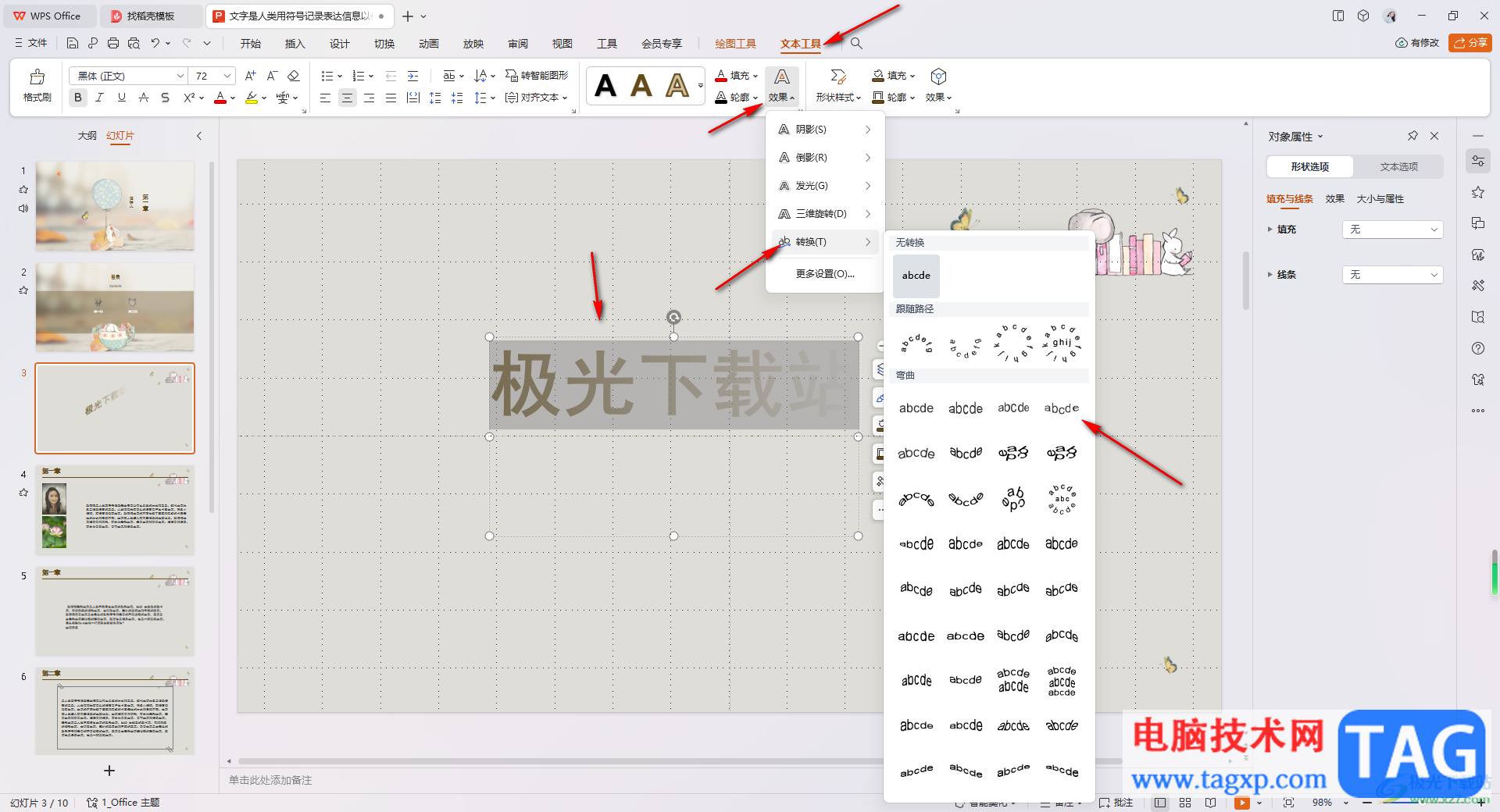This screenshot has height=812, width=1500.
Task: Select 更多设置(O)... menu entry
Action: point(825,274)
